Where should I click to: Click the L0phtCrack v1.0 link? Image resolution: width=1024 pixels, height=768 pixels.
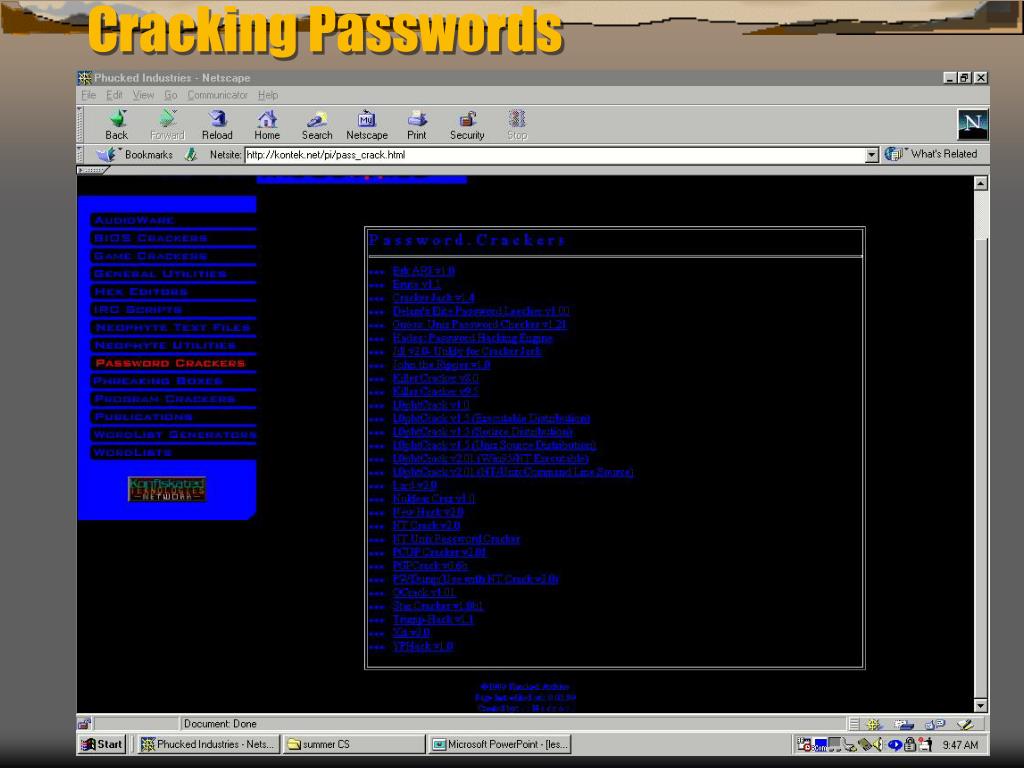tap(431, 405)
